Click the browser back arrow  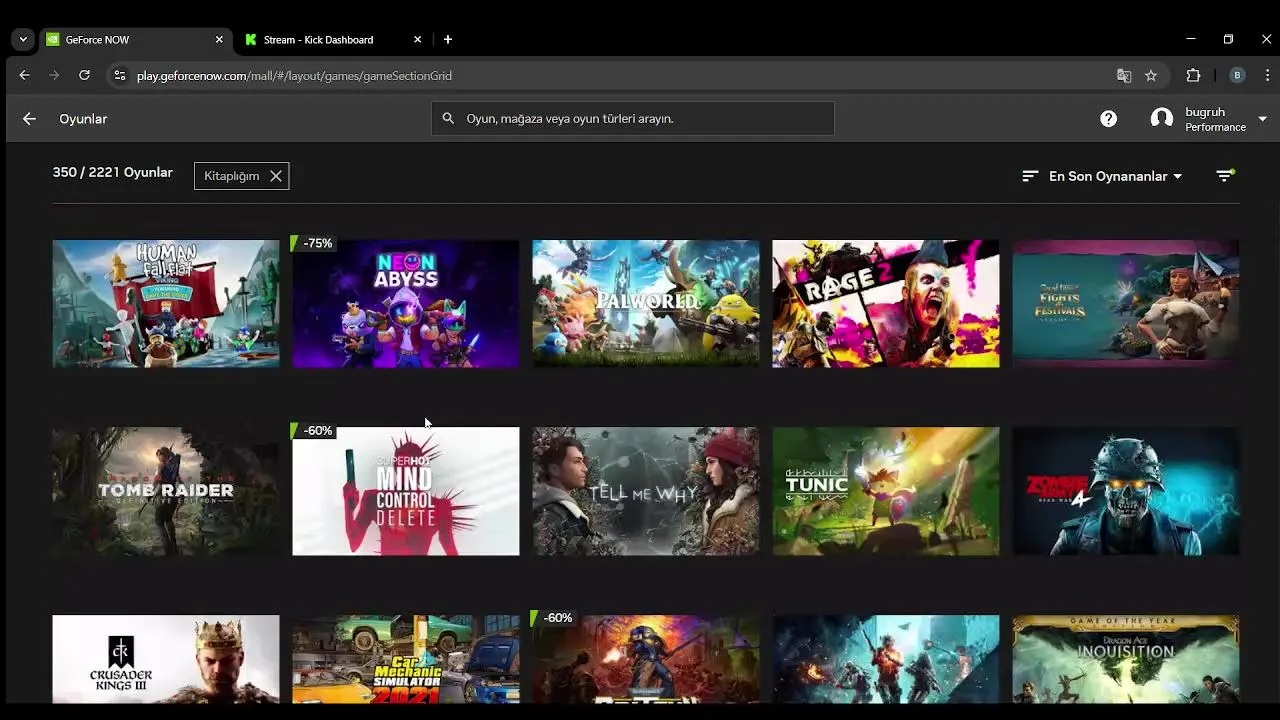[x=24, y=75]
